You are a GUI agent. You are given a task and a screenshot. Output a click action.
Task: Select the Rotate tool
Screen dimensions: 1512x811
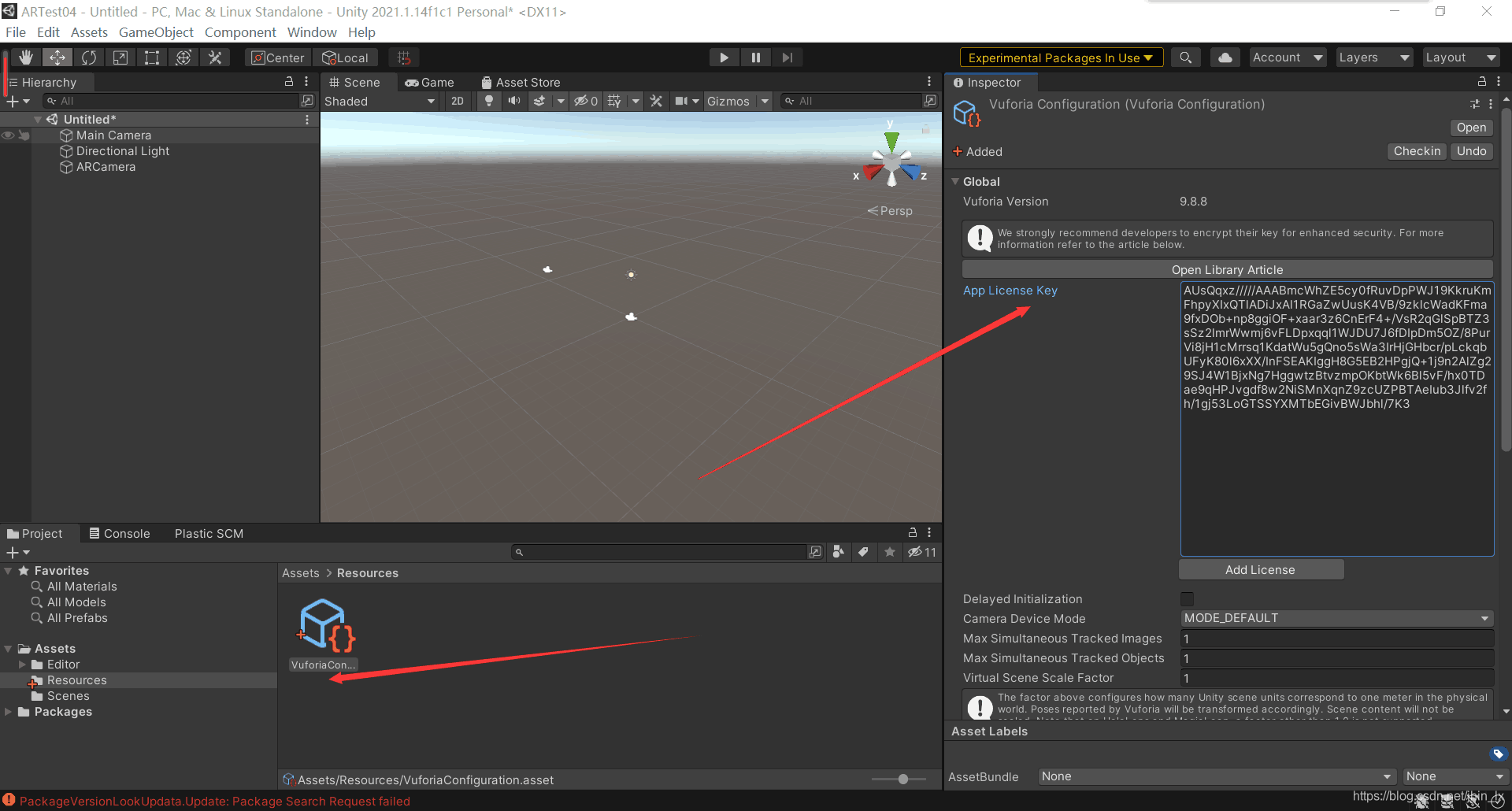pos(89,57)
